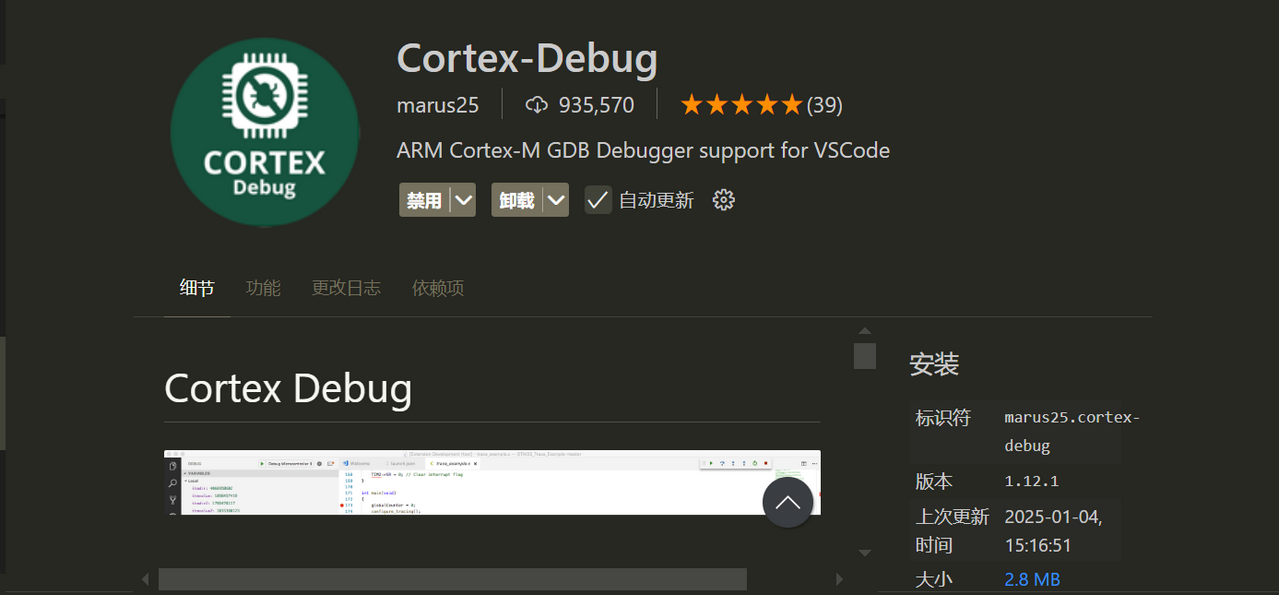This screenshot has width=1279, height=595.
Task: Click the horizontal scrollbar thumb
Action: 452,579
